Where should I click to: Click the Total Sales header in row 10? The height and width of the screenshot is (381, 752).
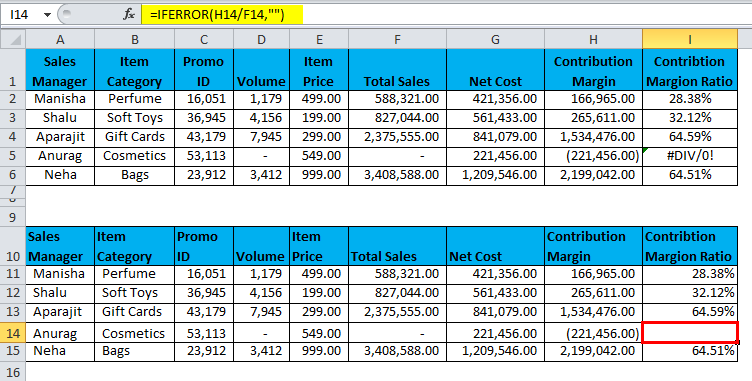click(397, 246)
